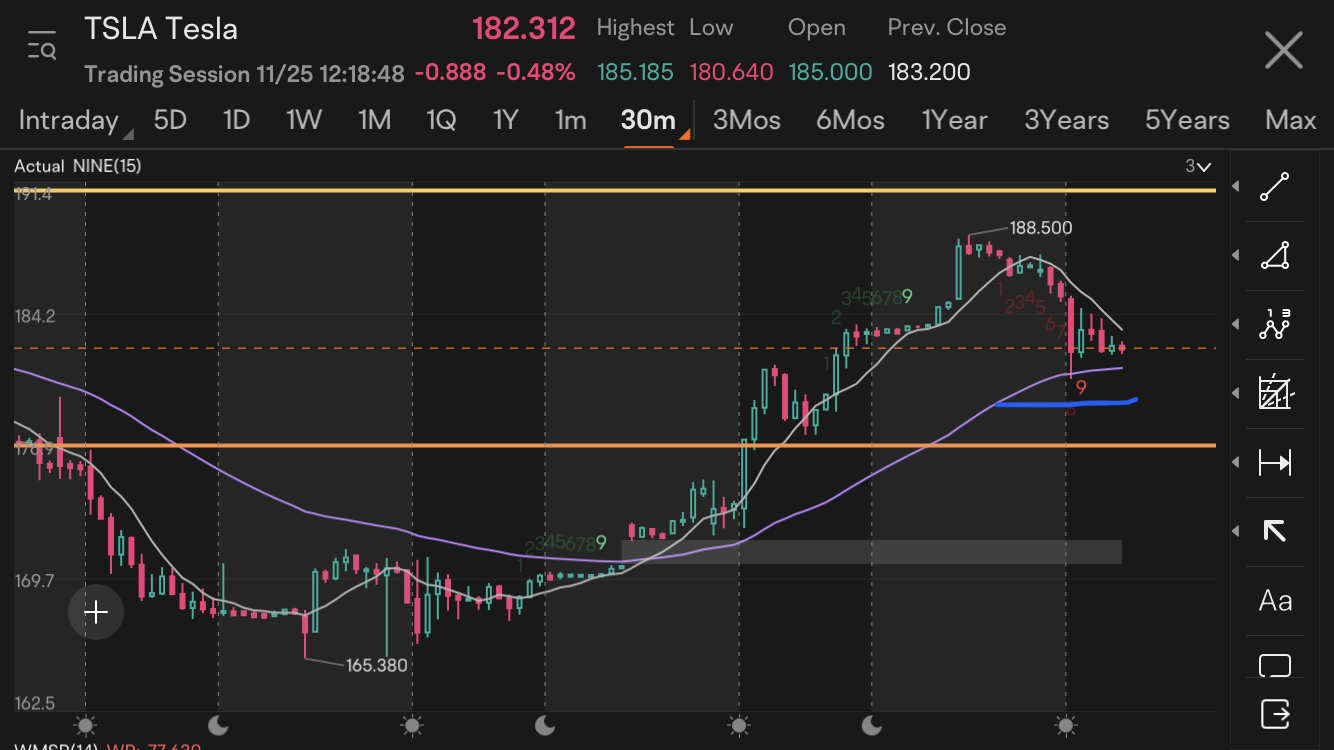Select the triangle shape drawing tool

pyautogui.click(x=1275, y=256)
